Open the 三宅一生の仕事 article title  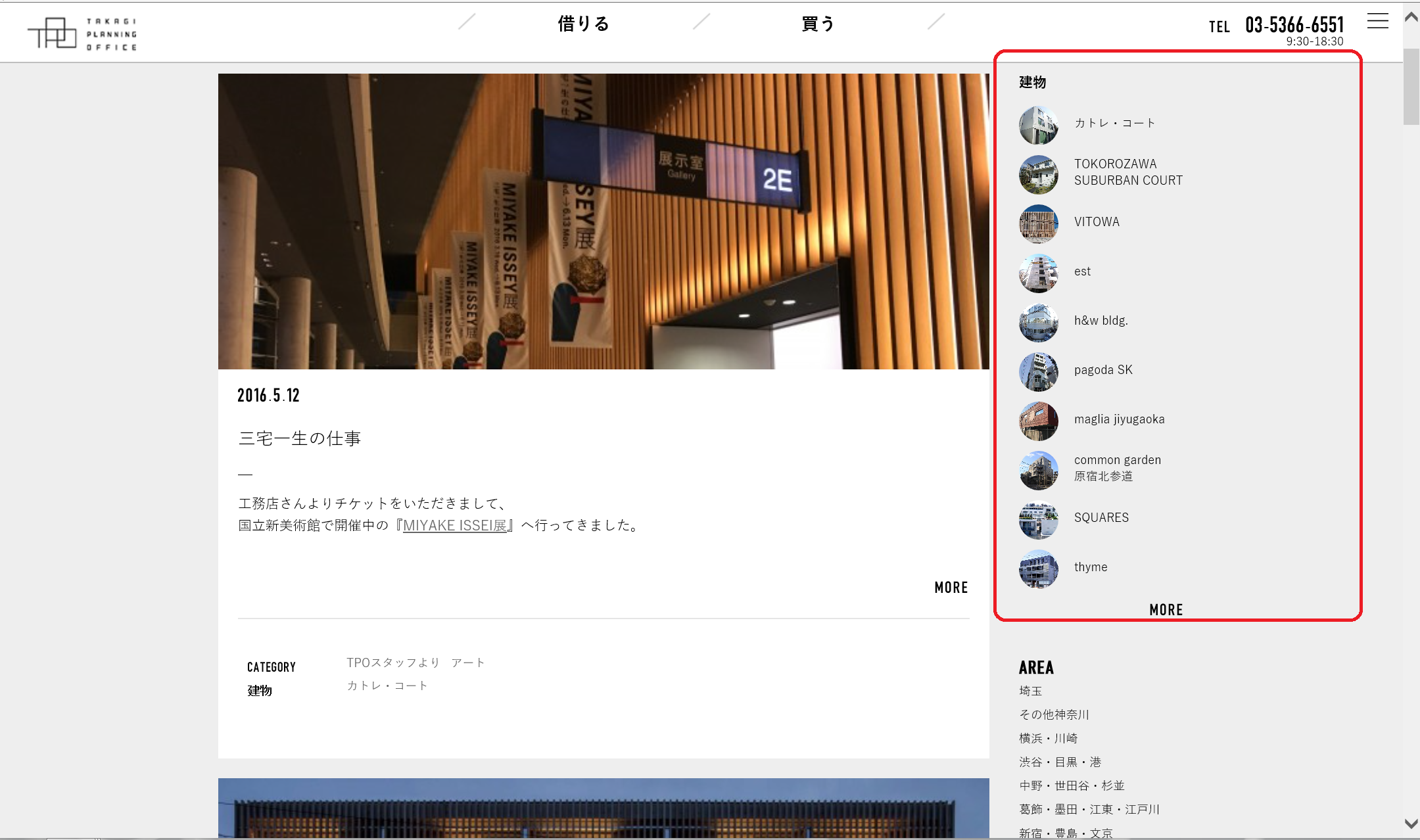click(300, 438)
